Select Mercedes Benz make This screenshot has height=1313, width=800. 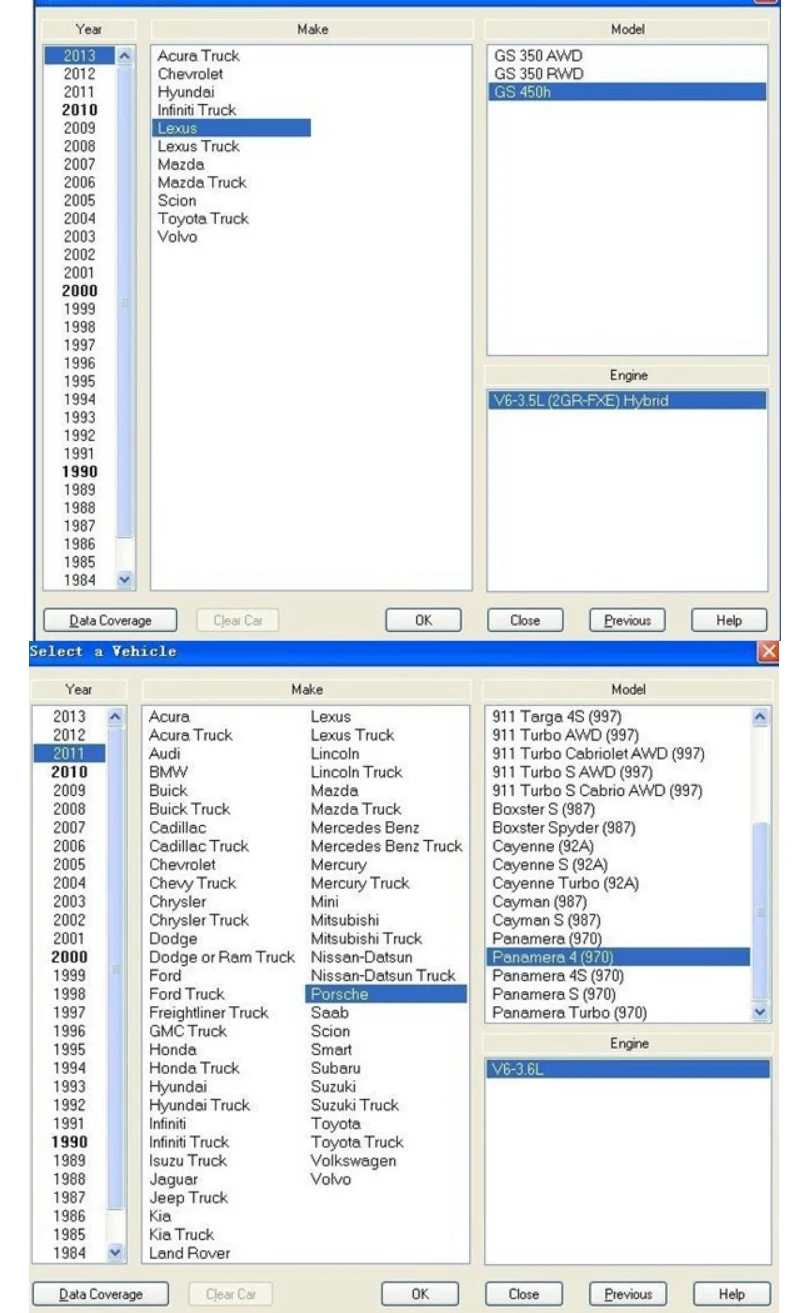pyautogui.click(x=365, y=827)
